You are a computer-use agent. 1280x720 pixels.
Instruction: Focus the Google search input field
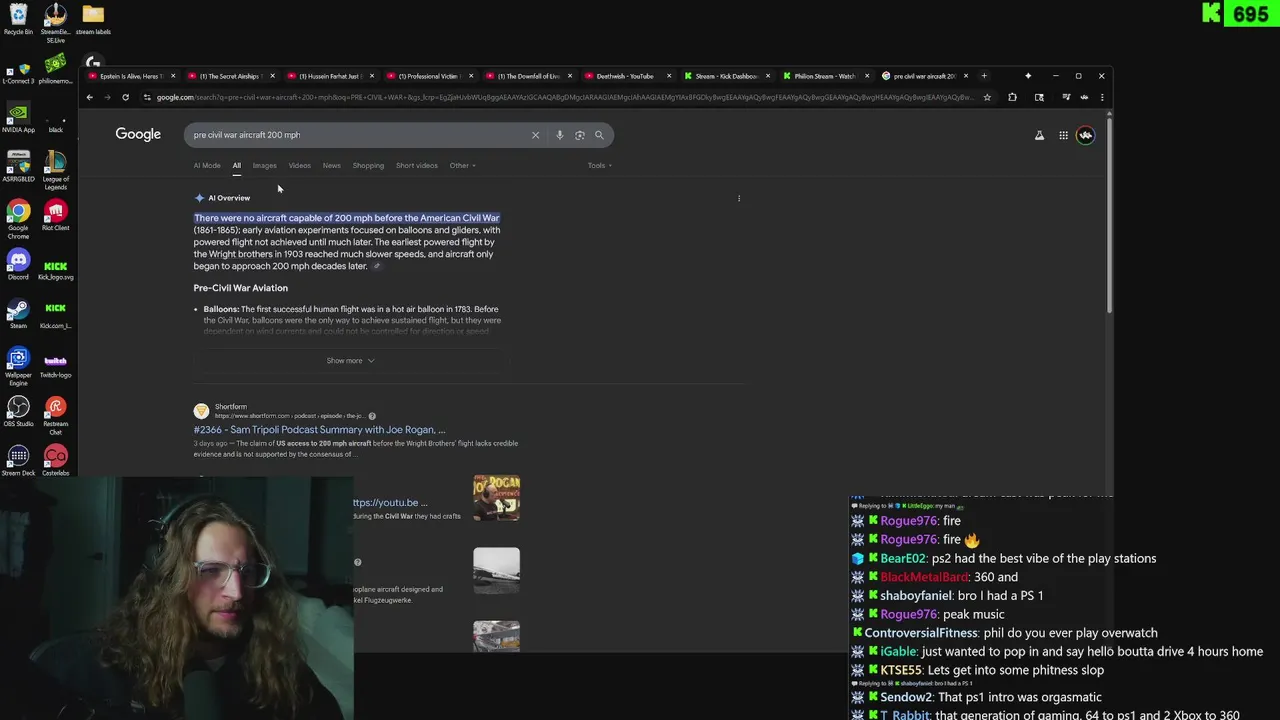pos(360,135)
